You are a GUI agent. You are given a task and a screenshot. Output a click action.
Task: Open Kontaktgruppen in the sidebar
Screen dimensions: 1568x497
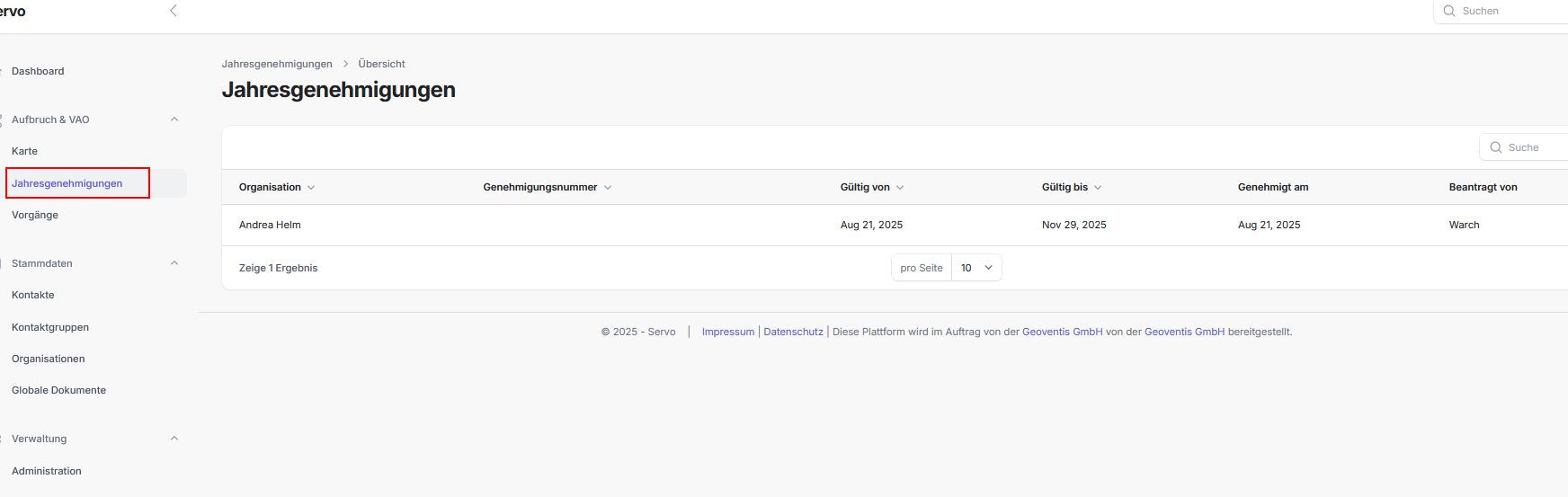pos(50,327)
